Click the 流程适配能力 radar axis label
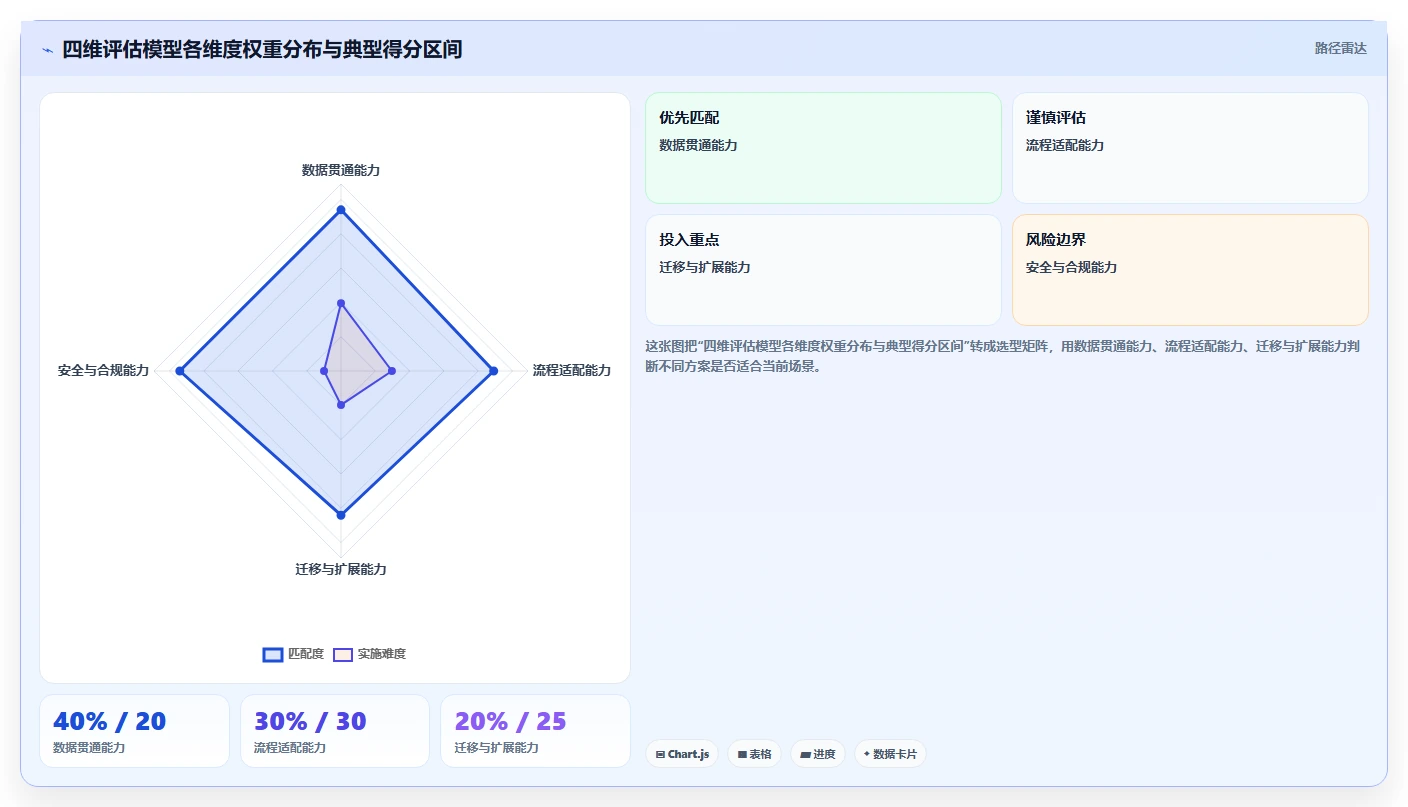The height and width of the screenshot is (807, 1408). click(x=572, y=370)
